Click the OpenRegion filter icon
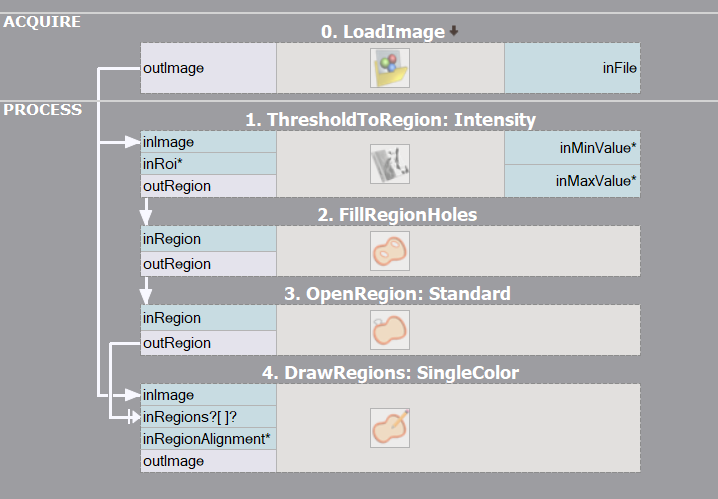The image size is (718, 499). [x=390, y=329]
